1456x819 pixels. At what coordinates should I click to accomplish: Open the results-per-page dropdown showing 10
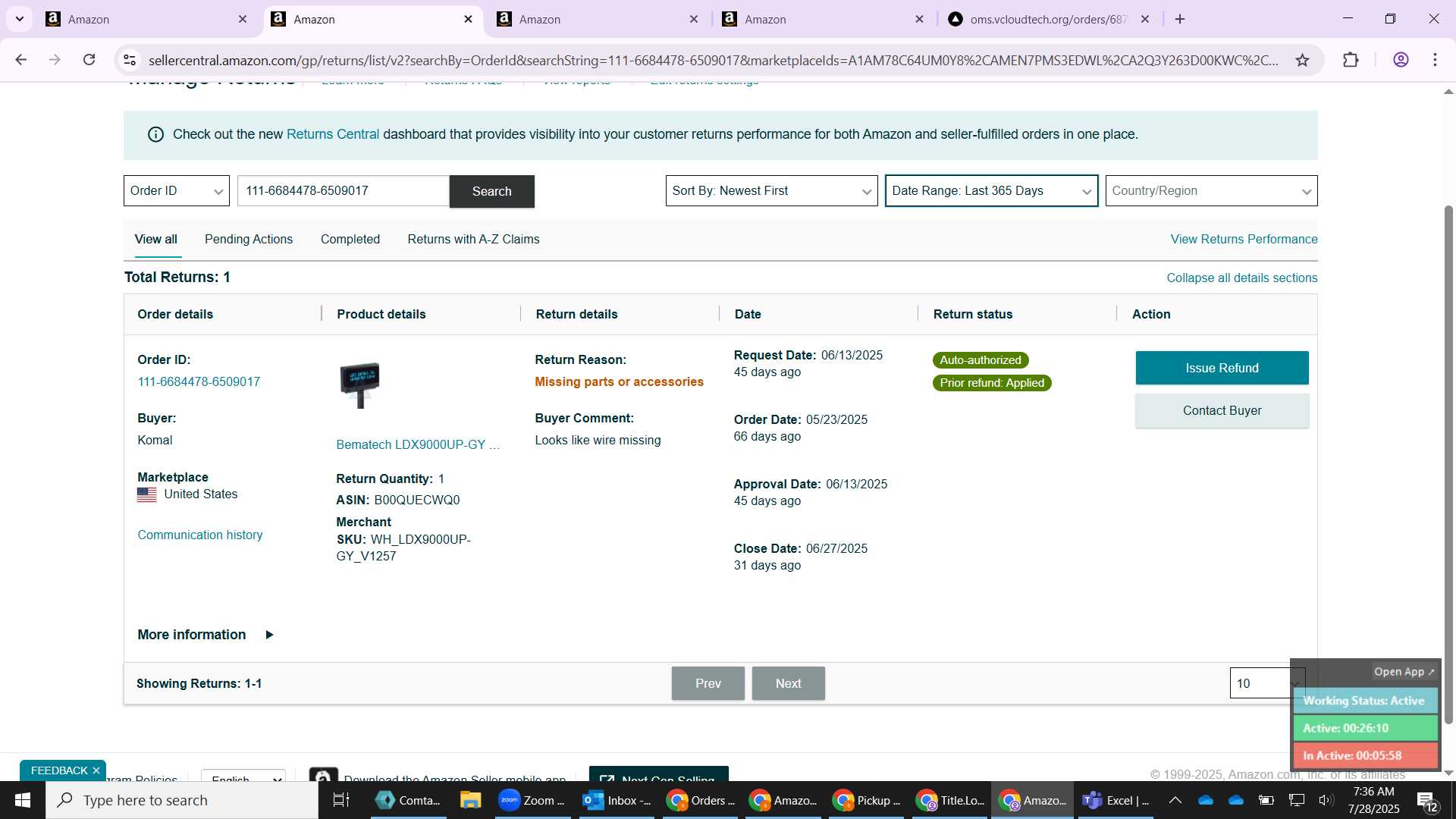(1266, 683)
